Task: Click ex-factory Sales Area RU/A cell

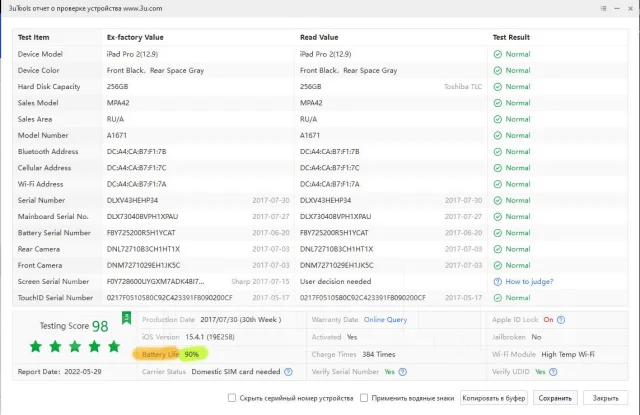Action: point(115,119)
